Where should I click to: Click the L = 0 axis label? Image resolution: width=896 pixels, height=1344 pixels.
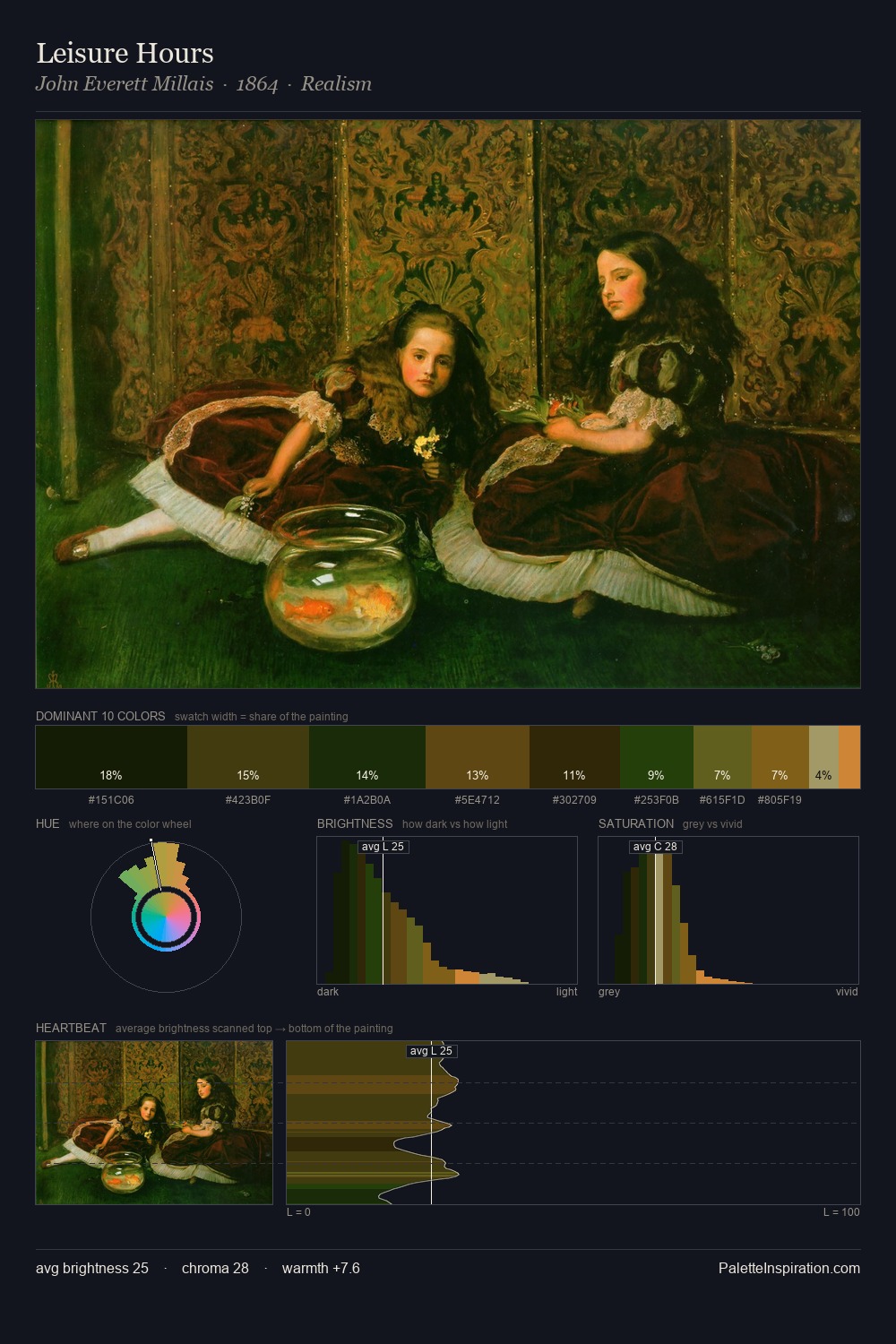pos(298,1212)
